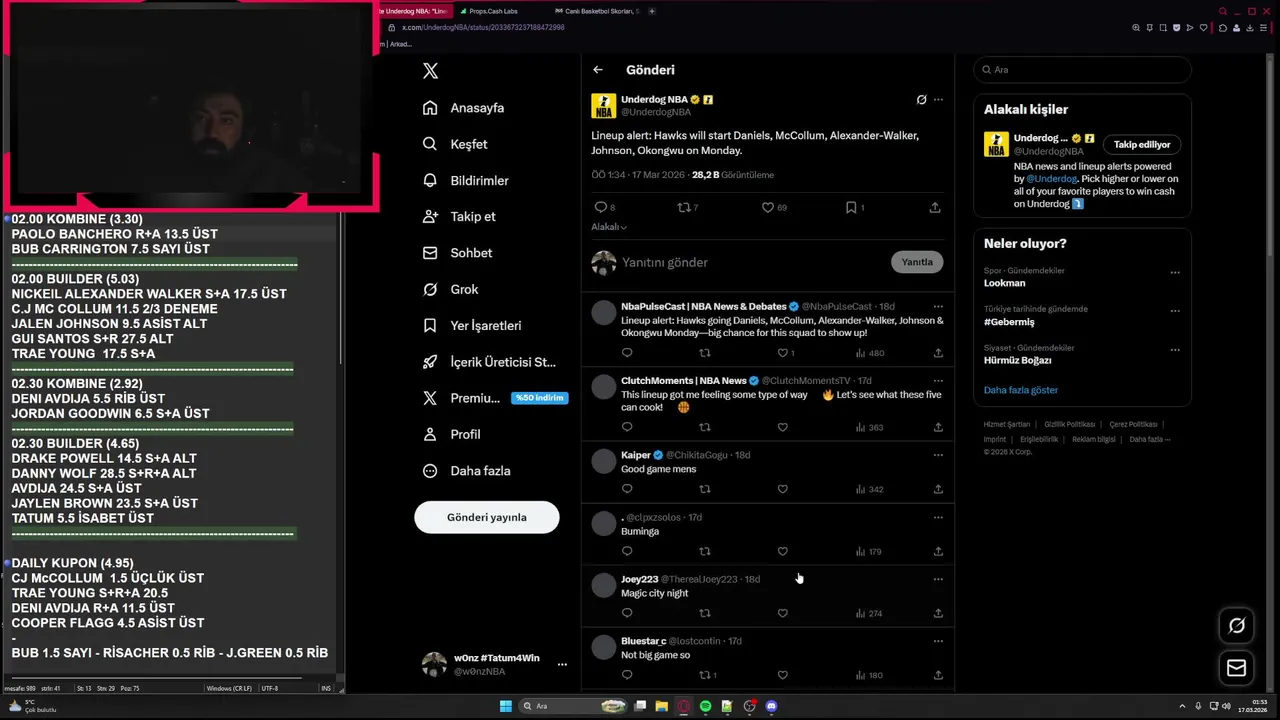Open File Explorer from the taskbar

point(661,706)
